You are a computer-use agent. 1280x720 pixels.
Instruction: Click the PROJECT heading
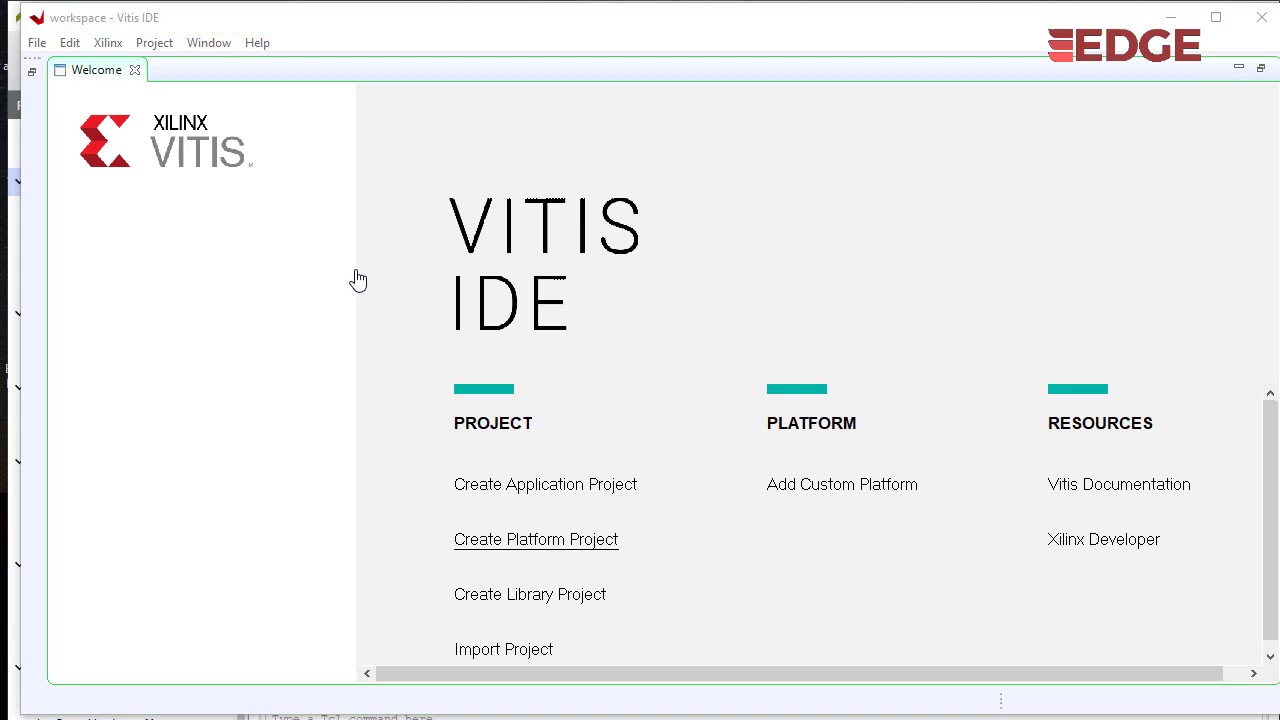(493, 423)
